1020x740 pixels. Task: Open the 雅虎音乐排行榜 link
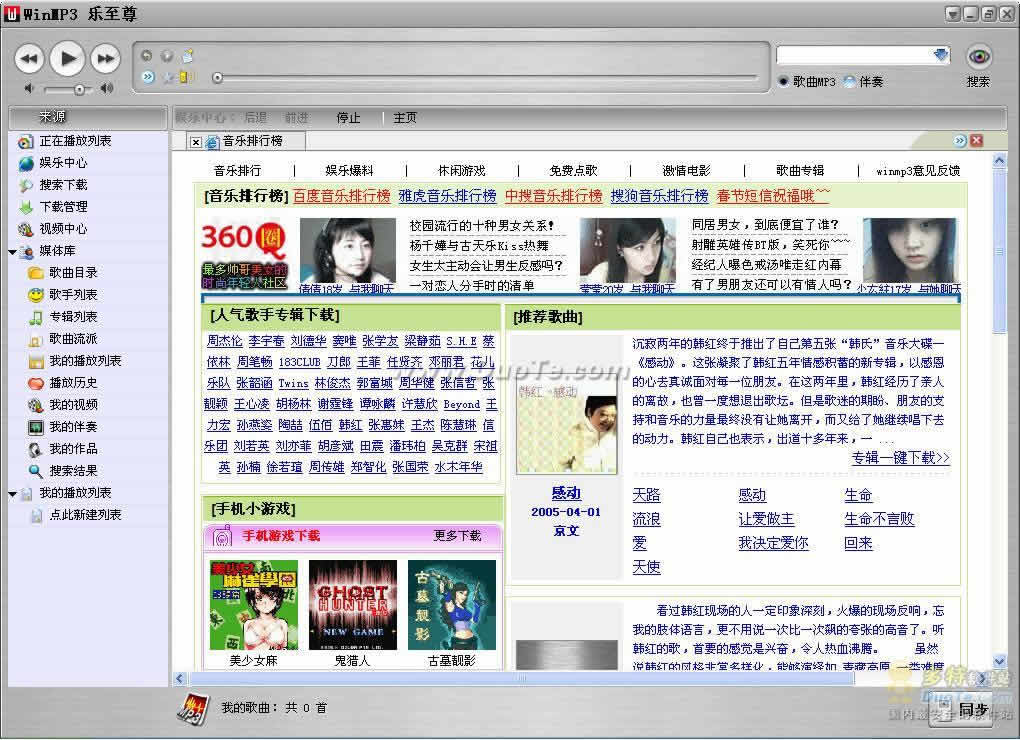448,196
